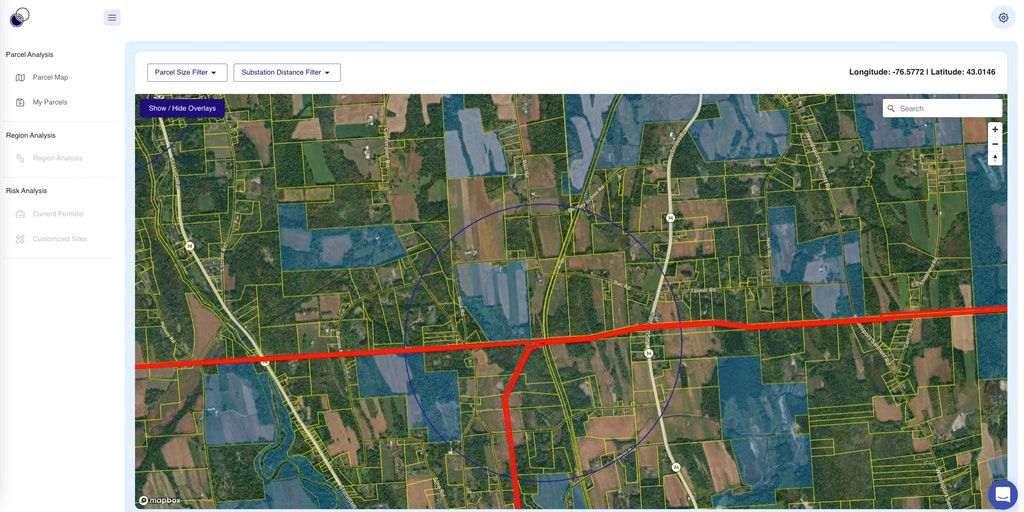Open the Parcel Size Filter dropdown
Viewport: 1024px width, 512px height.
[187, 72]
